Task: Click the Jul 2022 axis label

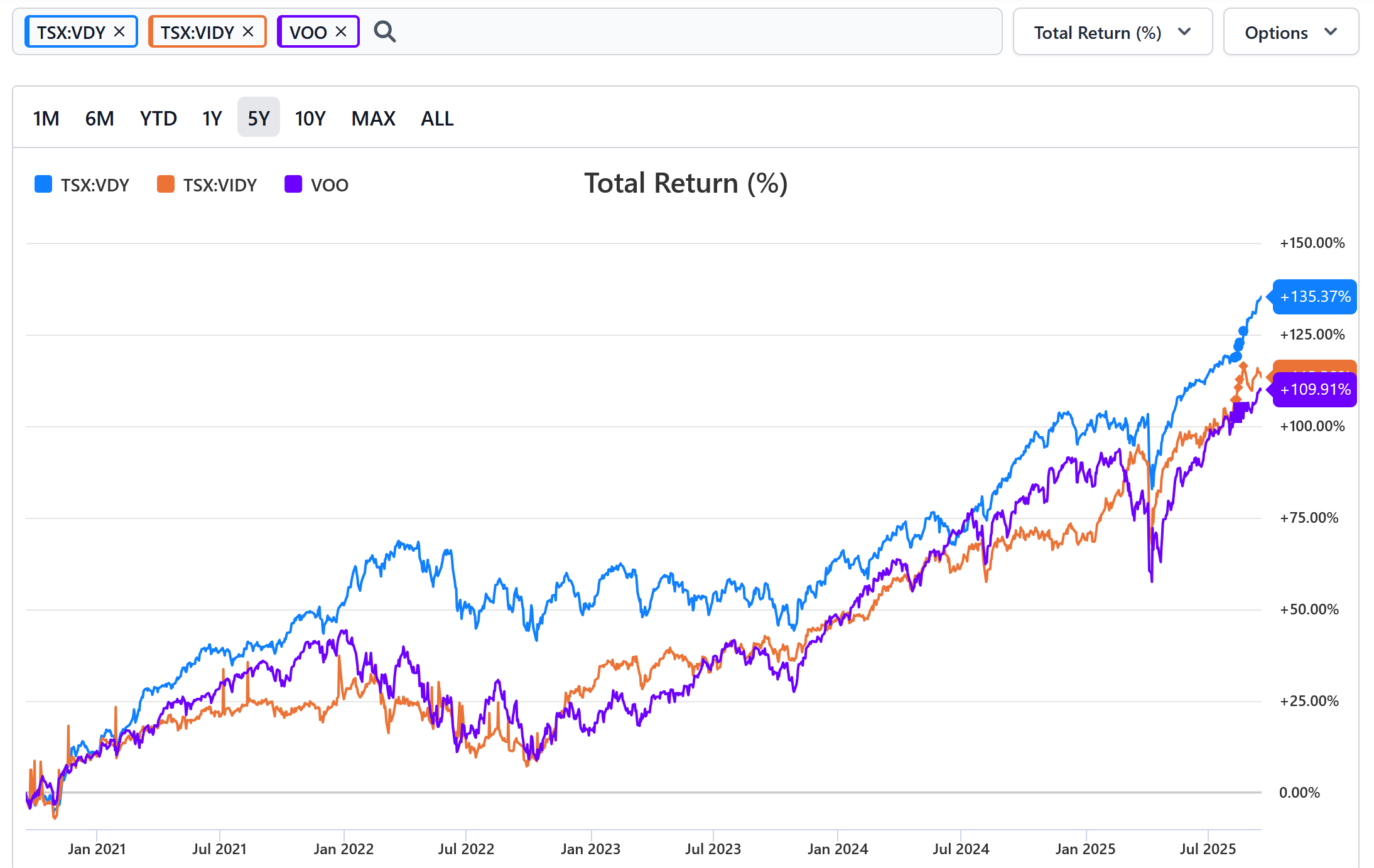Action: click(466, 849)
